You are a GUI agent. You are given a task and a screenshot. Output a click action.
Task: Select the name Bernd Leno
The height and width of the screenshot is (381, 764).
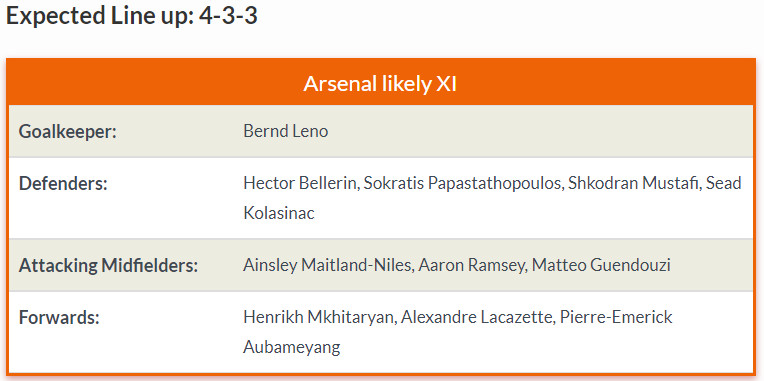(x=286, y=131)
